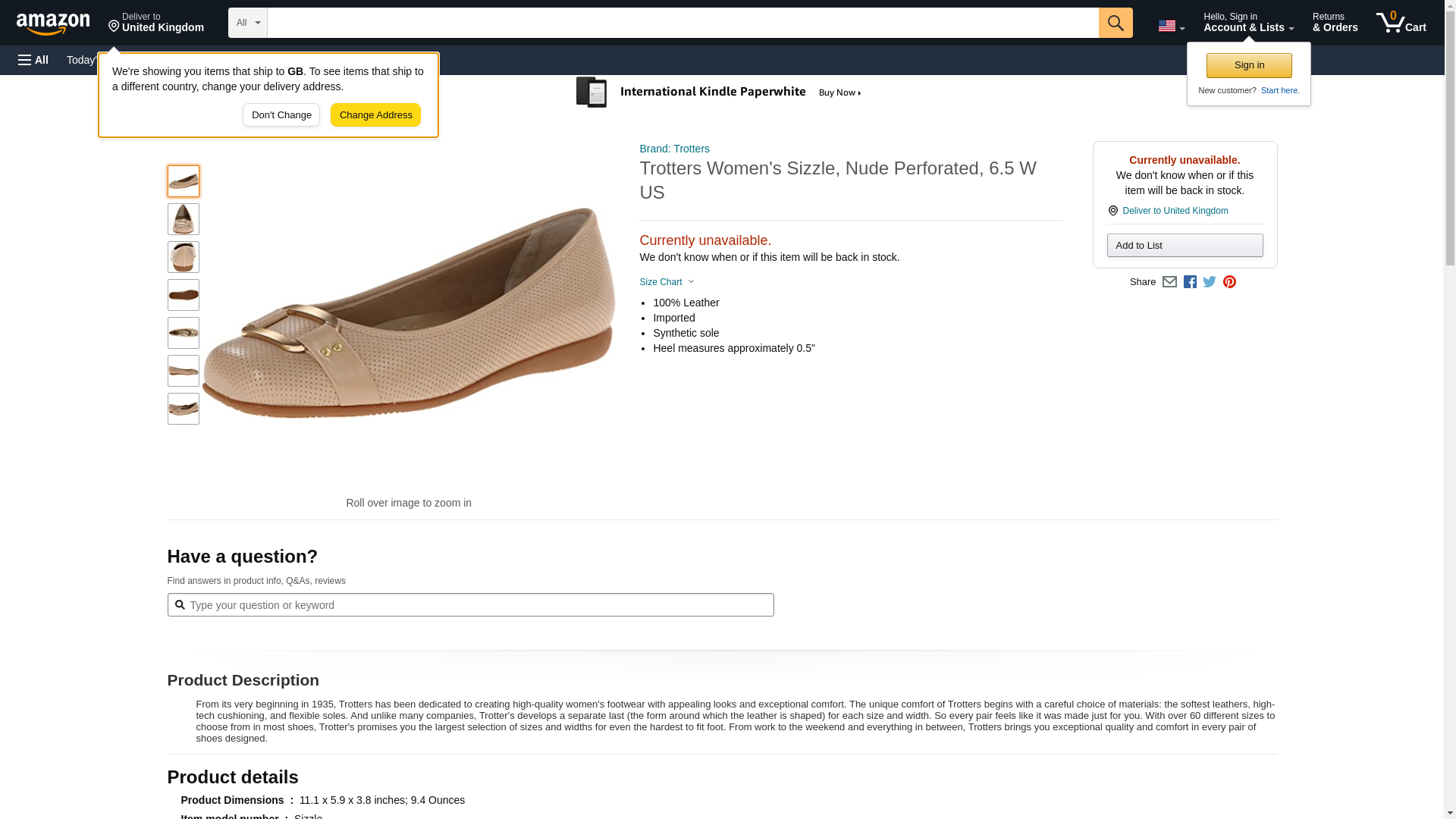Open the Amazon logo home link
This screenshot has width=1456, height=819.
pos(53,24)
